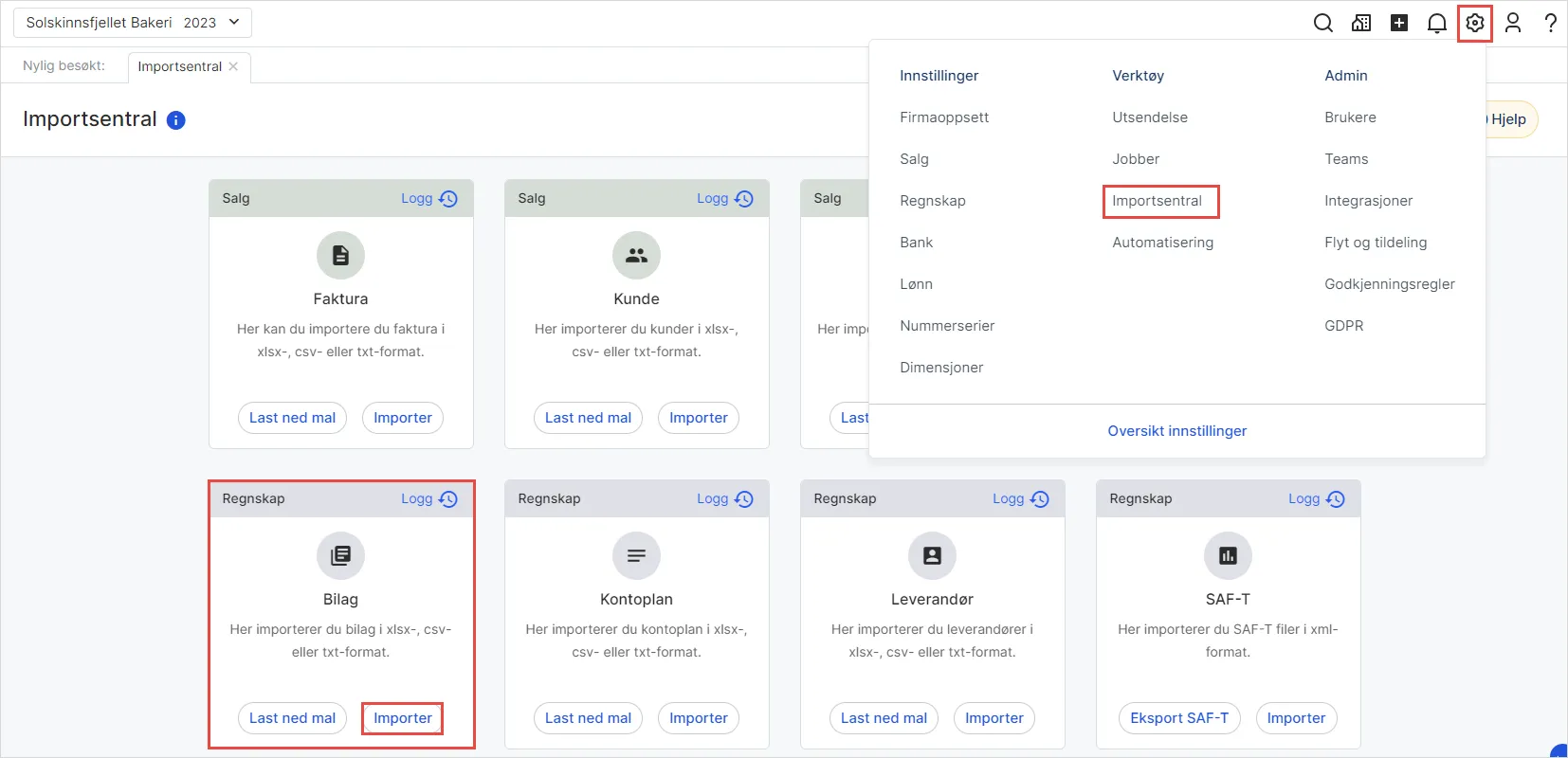Download the Kontoplan template (Last ned mal)
1568x758 pixels.
coord(588,718)
